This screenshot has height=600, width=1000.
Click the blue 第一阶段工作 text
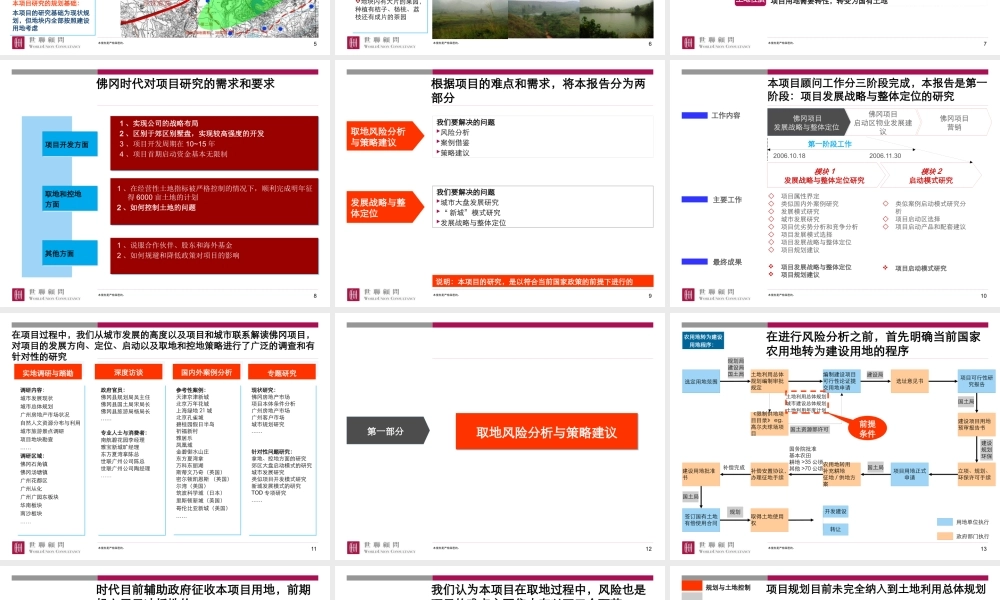(830, 144)
